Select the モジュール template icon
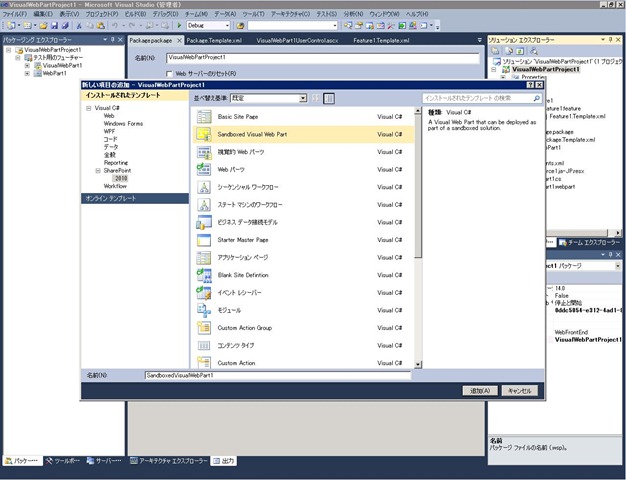Image resolution: width=626 pixels, height=480 pixels. pos(204,310)
